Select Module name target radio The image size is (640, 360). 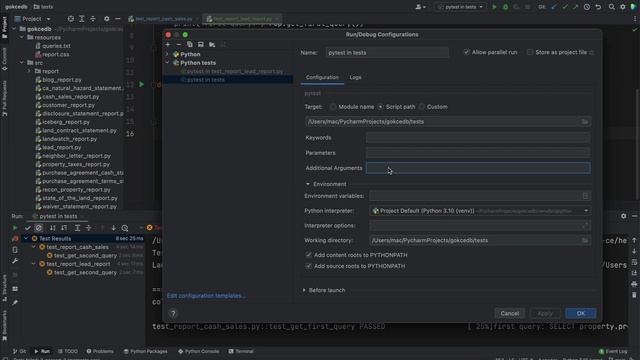[x=333, y=107]
